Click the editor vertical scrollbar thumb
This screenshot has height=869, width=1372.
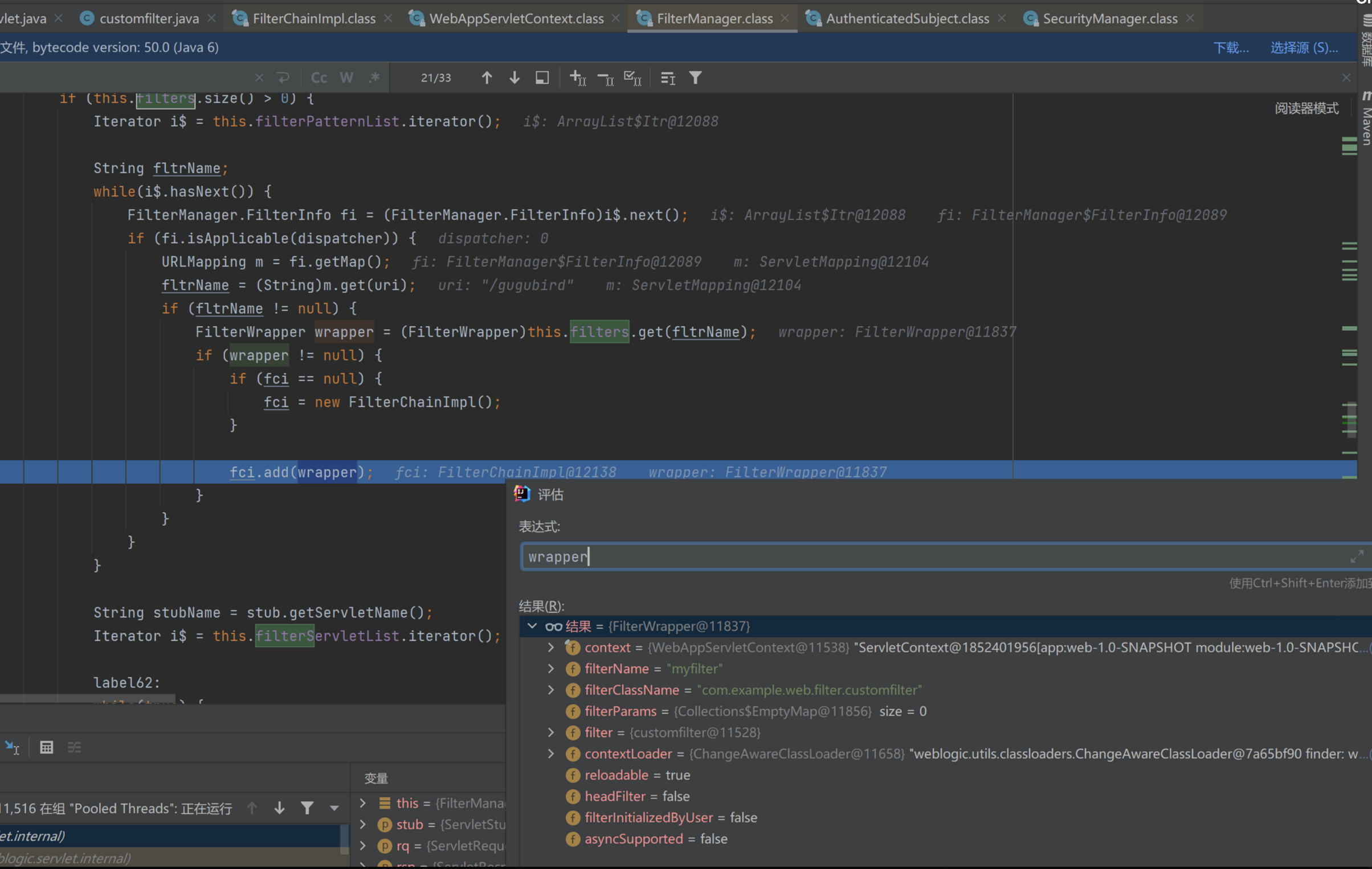pyautogui.click(x=1351, y=420)
